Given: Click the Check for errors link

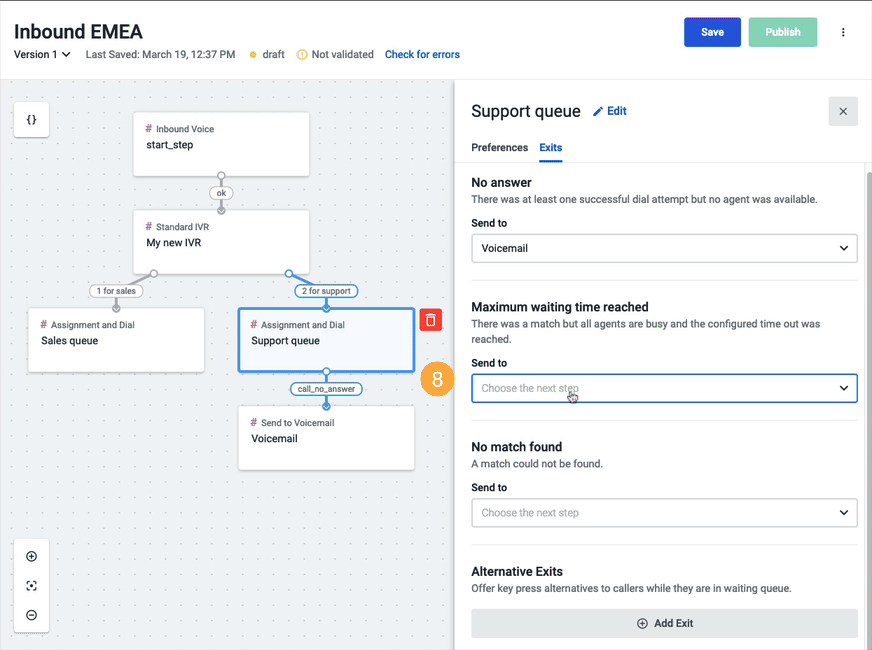Looking at the screenshot, I should point(422,54).
